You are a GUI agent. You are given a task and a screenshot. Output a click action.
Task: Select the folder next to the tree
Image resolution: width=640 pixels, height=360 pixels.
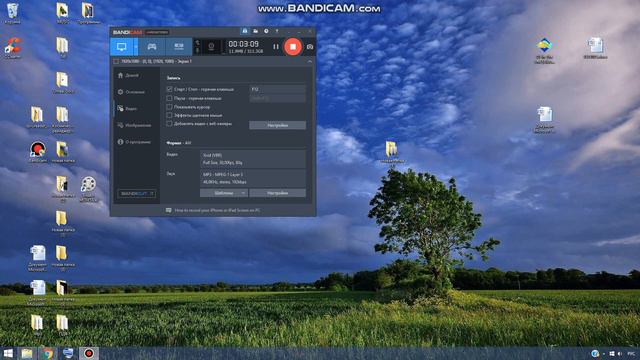(392, 152)
